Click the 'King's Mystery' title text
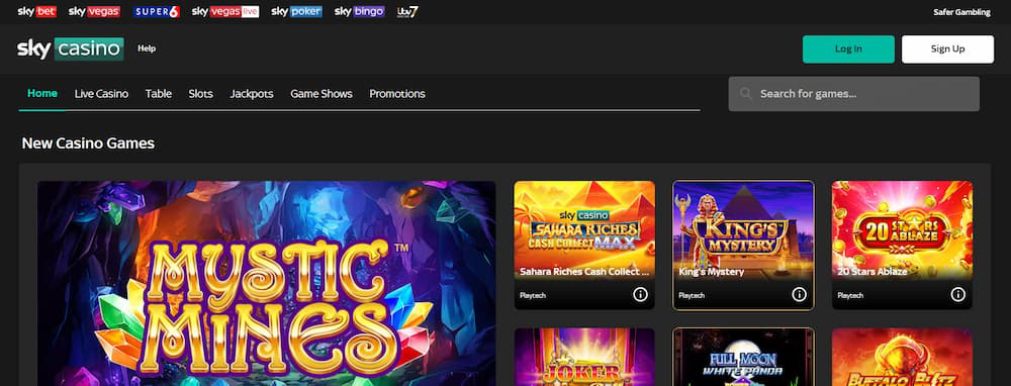The image size is (1011, 386). pyautogui.click(x=711, y=272)
